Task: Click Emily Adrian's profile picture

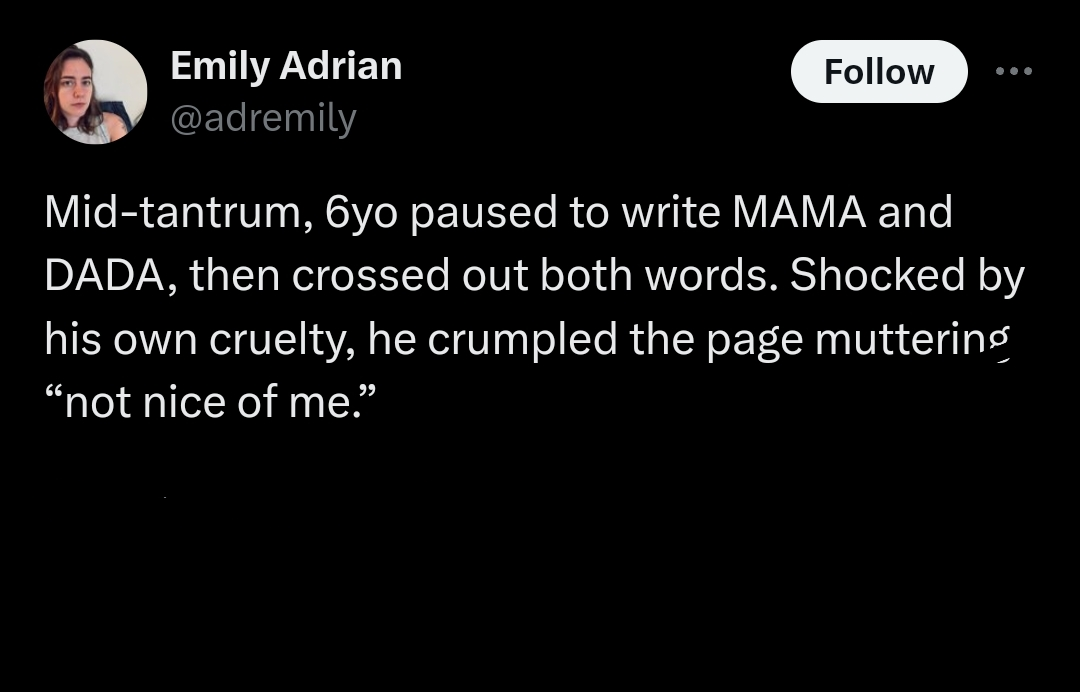Action: tap(95, 92)
